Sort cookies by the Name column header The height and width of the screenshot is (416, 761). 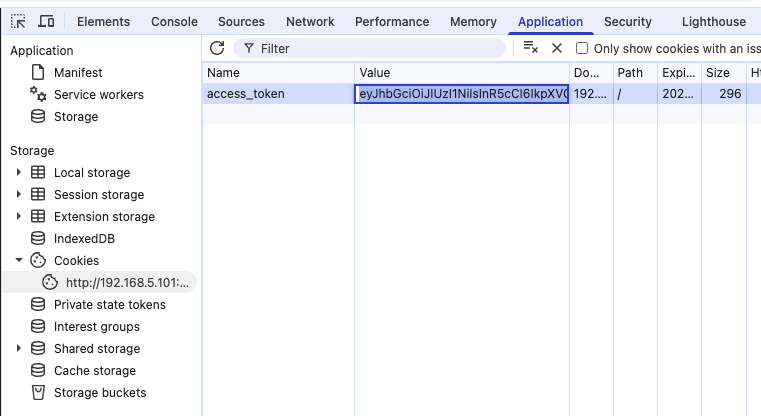point(278,73)
